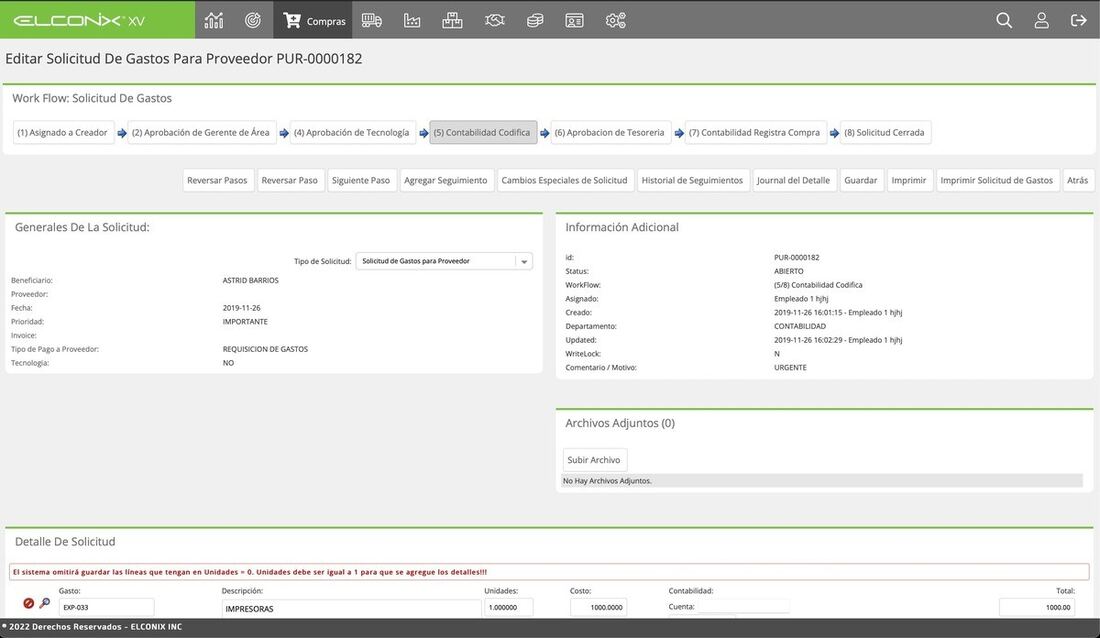Click the Reversar Pasos button
1100x638 pixels.
click(x=217, y=180)
